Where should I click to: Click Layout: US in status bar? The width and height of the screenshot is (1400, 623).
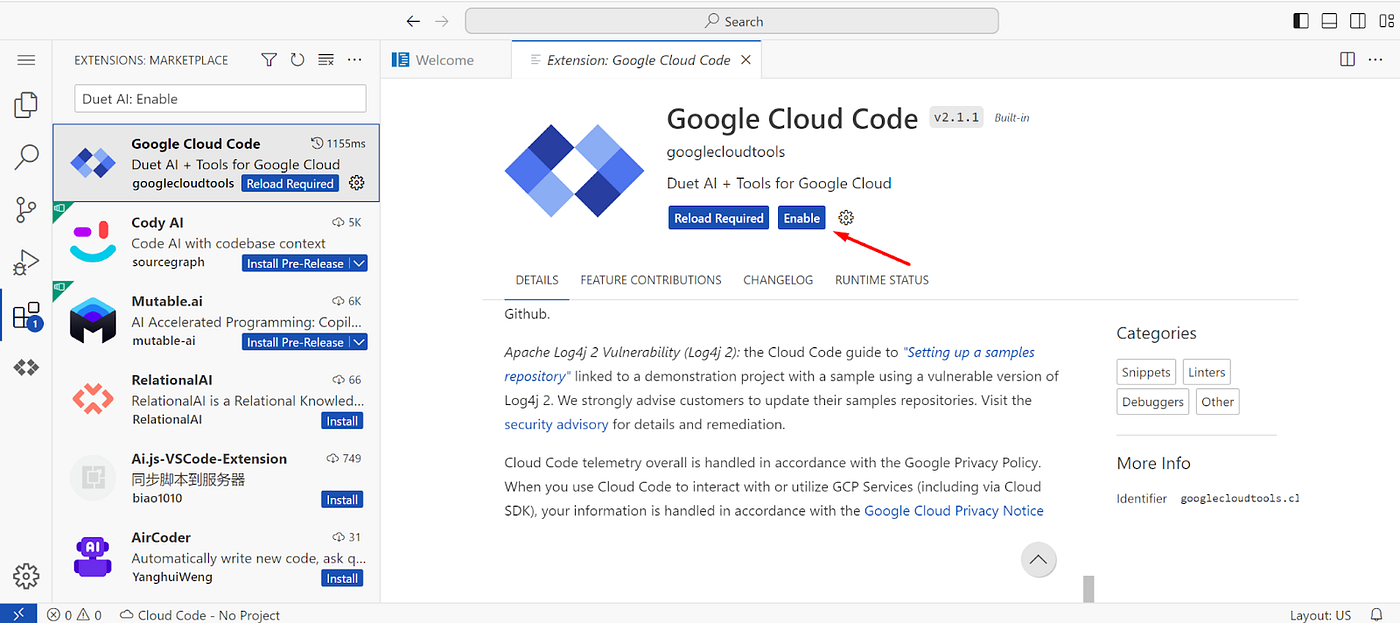[1320, 615]
